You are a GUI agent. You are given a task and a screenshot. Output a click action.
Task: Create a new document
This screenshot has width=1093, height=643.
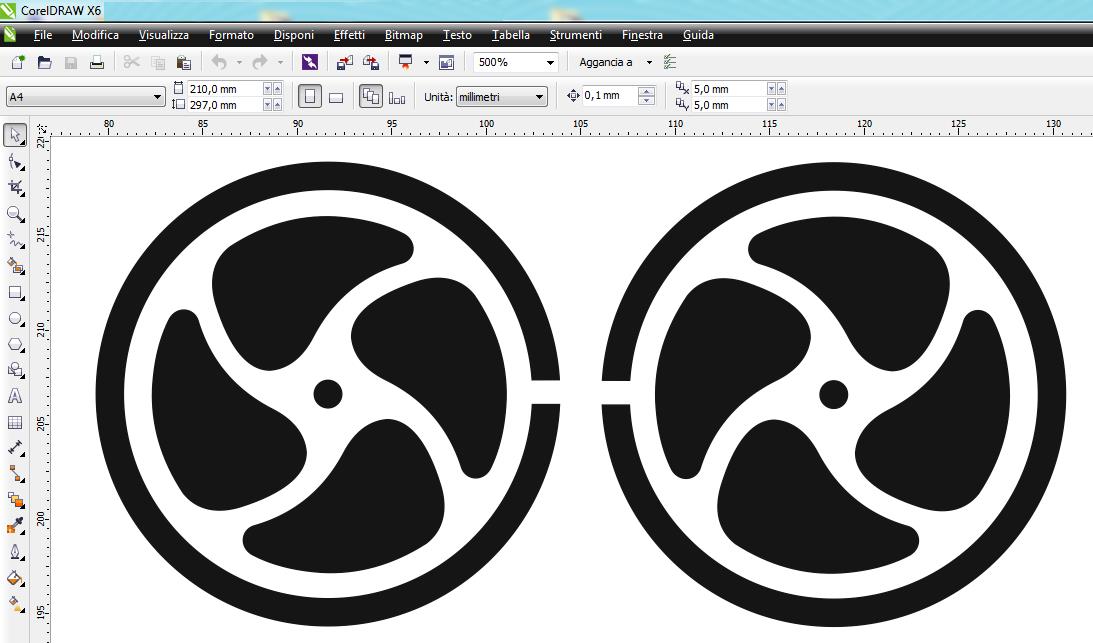click(18, 63)
